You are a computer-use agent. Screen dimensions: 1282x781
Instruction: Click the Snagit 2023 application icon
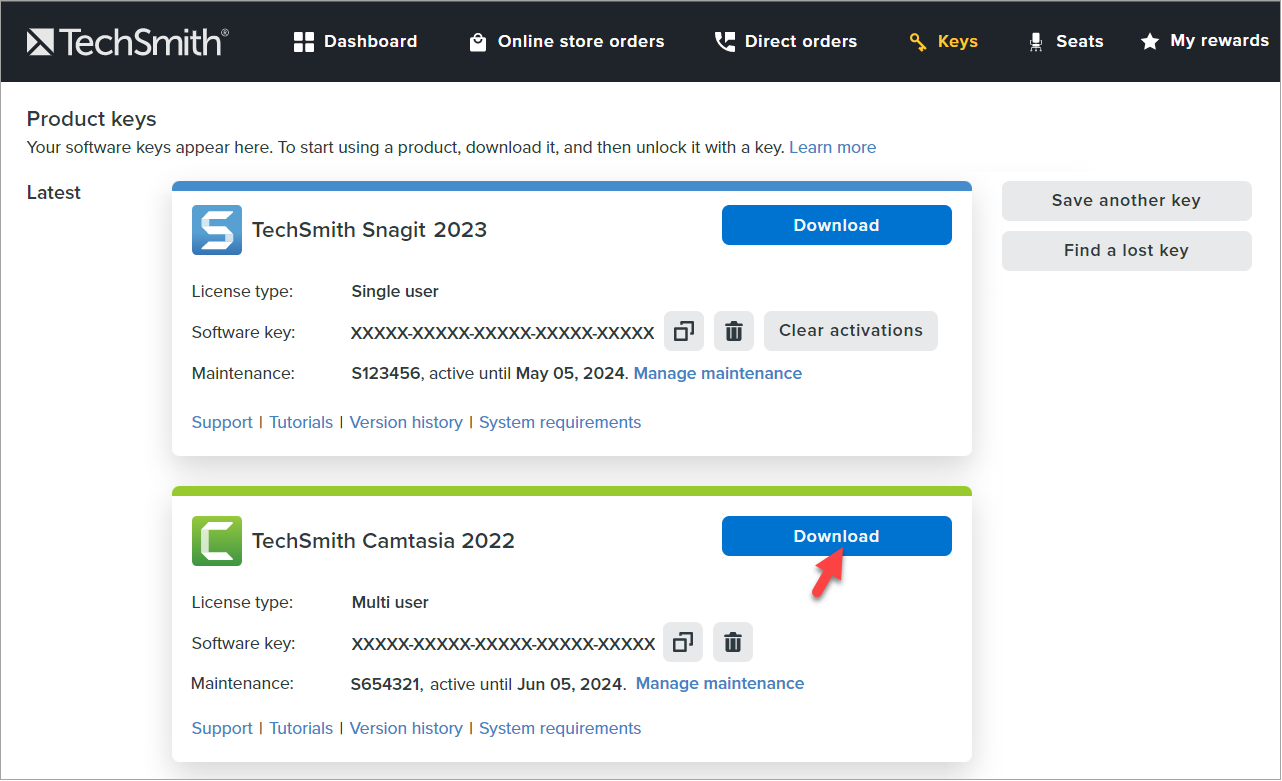pos(216,229)
